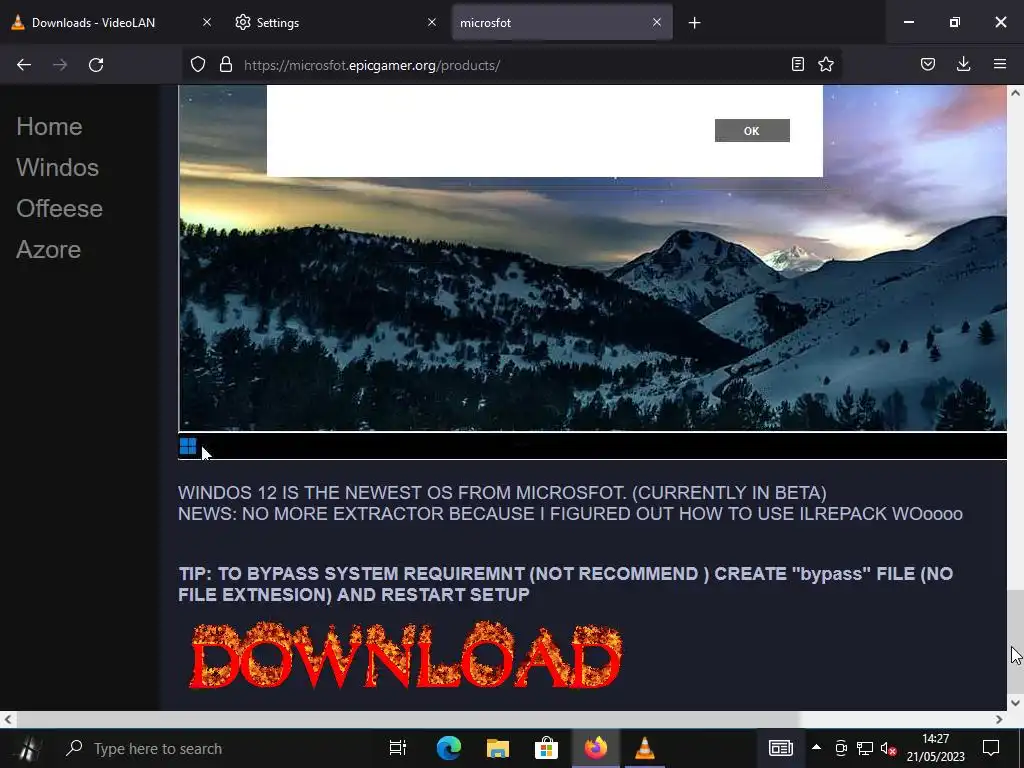This screenshot has width=1024, height=768.
Task: Open the Windows Start menu
Action: point(26,748)
